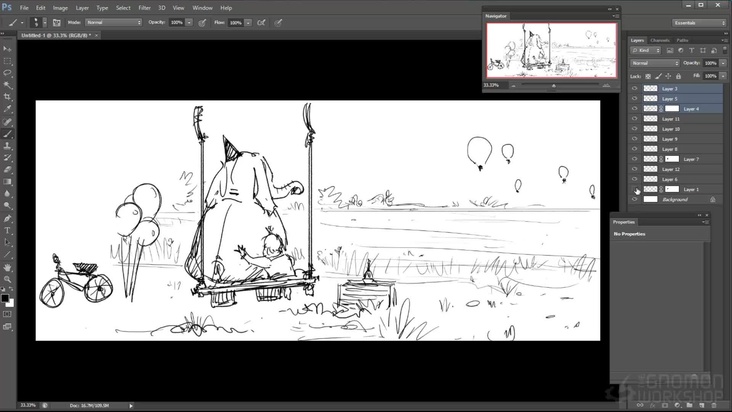Viewport: 732px width, 412px height.
Task: Click the background color swatch
Action: (x=10, y=303)
